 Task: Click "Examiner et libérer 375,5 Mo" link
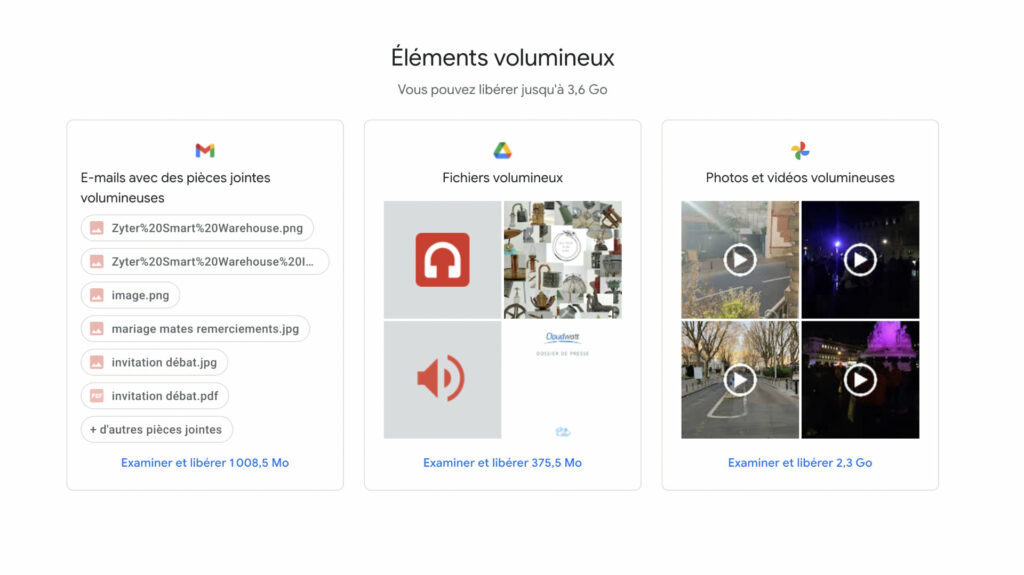(x=502, y=463)
